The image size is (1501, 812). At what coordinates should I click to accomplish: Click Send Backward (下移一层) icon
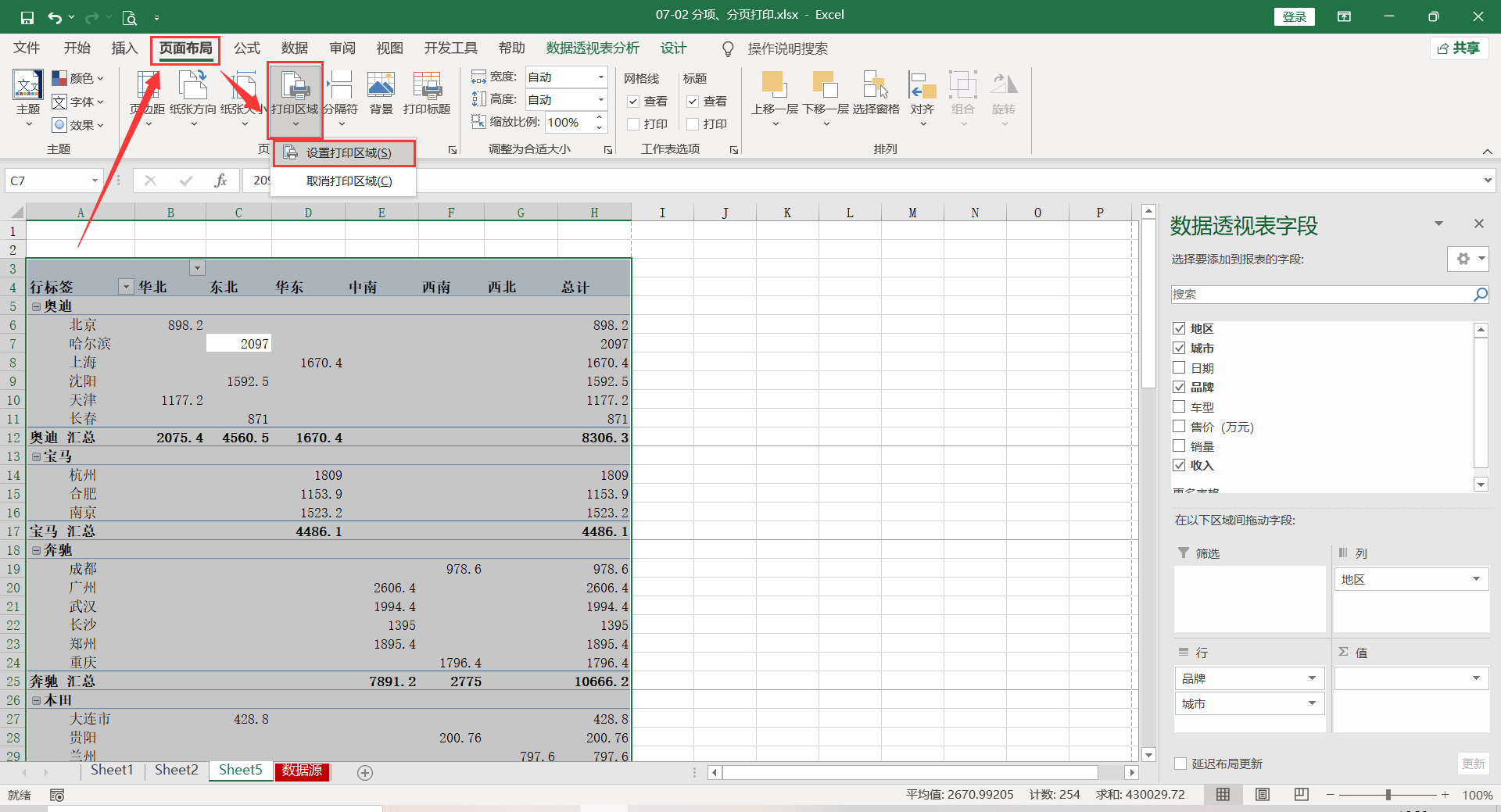[826, 84]
